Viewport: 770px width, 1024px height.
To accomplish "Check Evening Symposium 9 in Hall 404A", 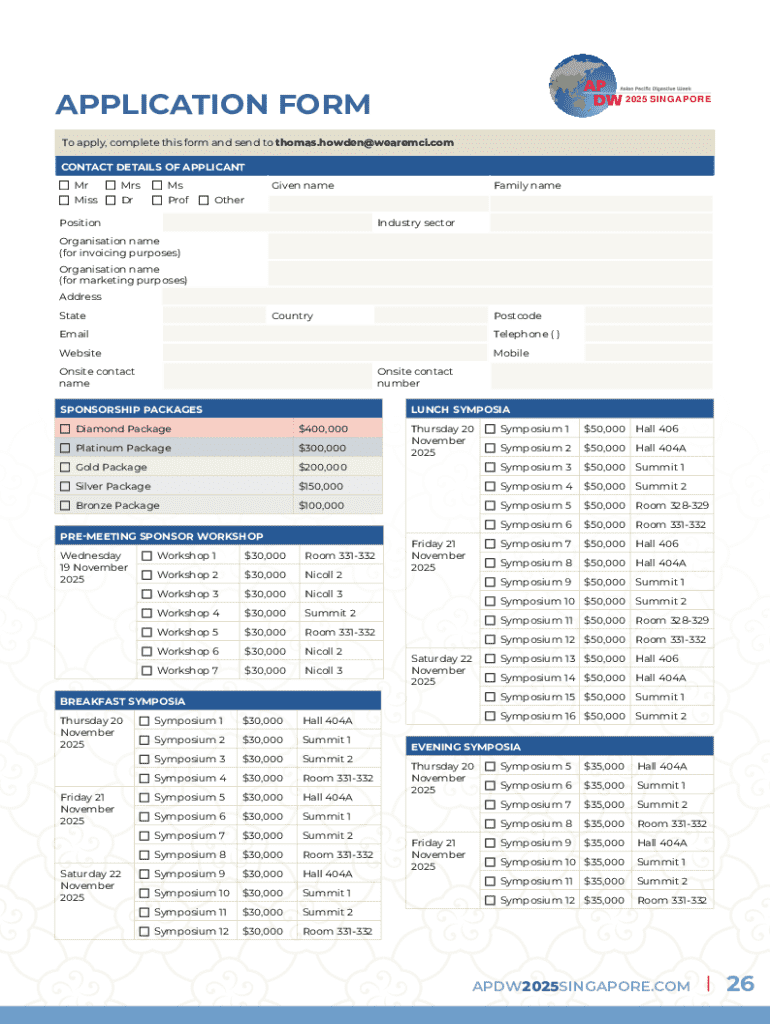I will [x=490, y=843].
